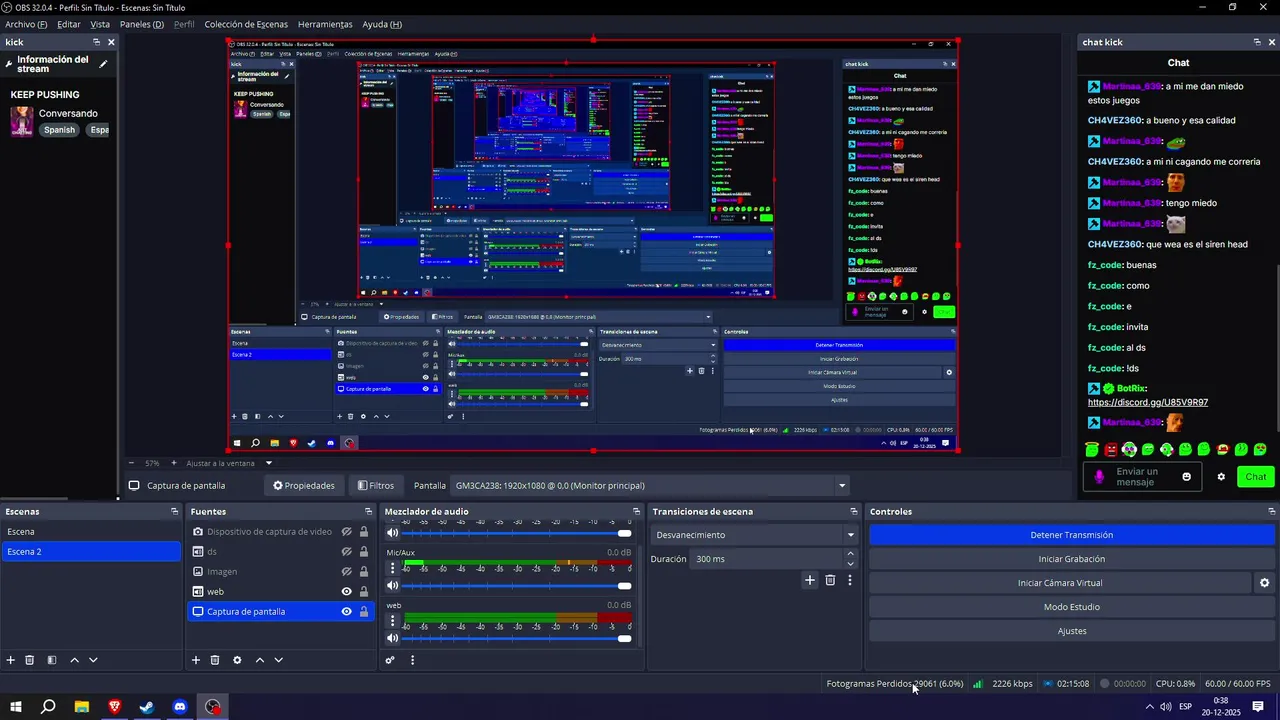
Task: Toggle lock on the ds source
Action: [364, 552]
